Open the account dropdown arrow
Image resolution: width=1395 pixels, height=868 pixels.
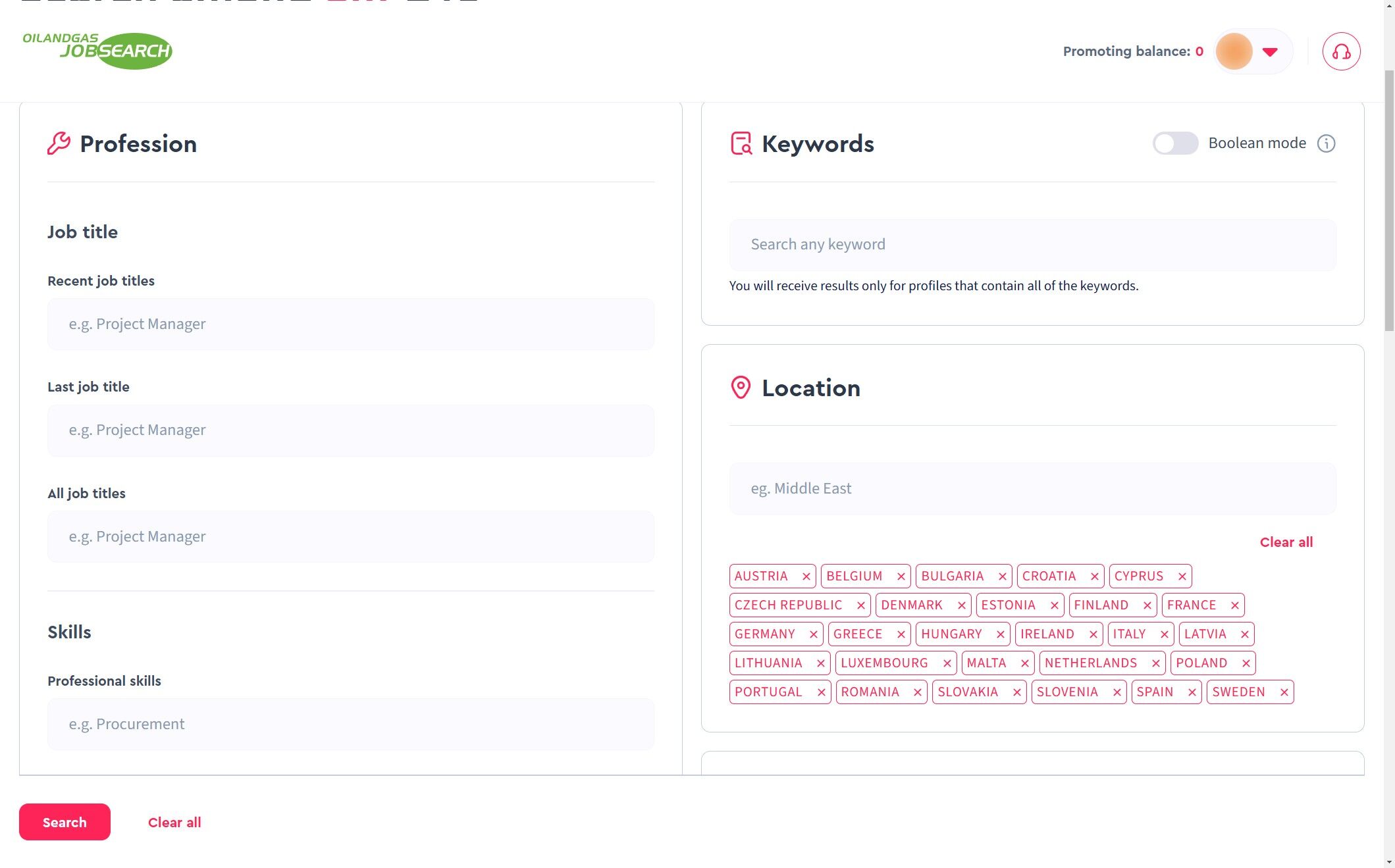(1270, 51)
